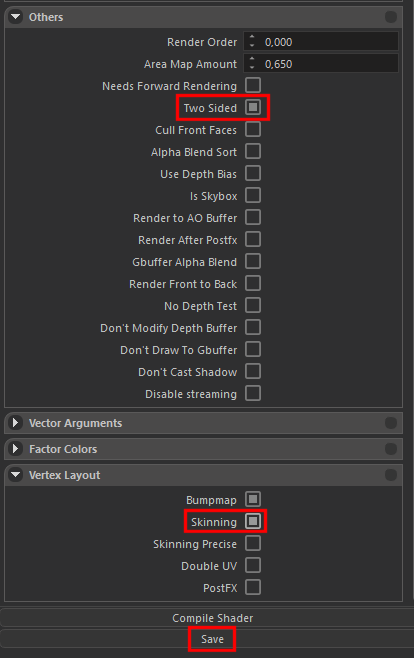Viewport: 414px width, 658px height.
Task: Click the round dot on Vector Arguments header
Action: click(391, 423)
